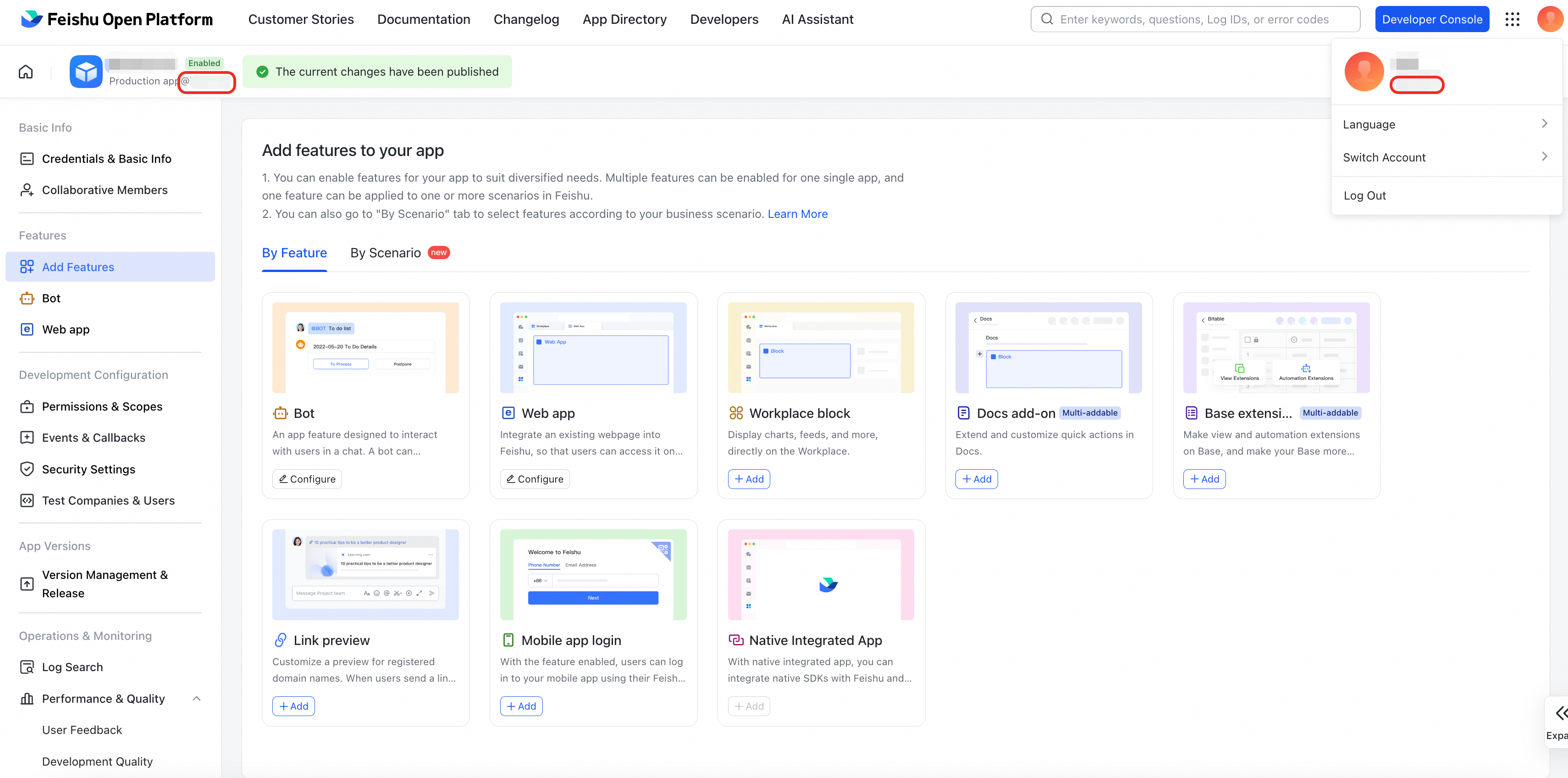Click the home icon in header

26,72
